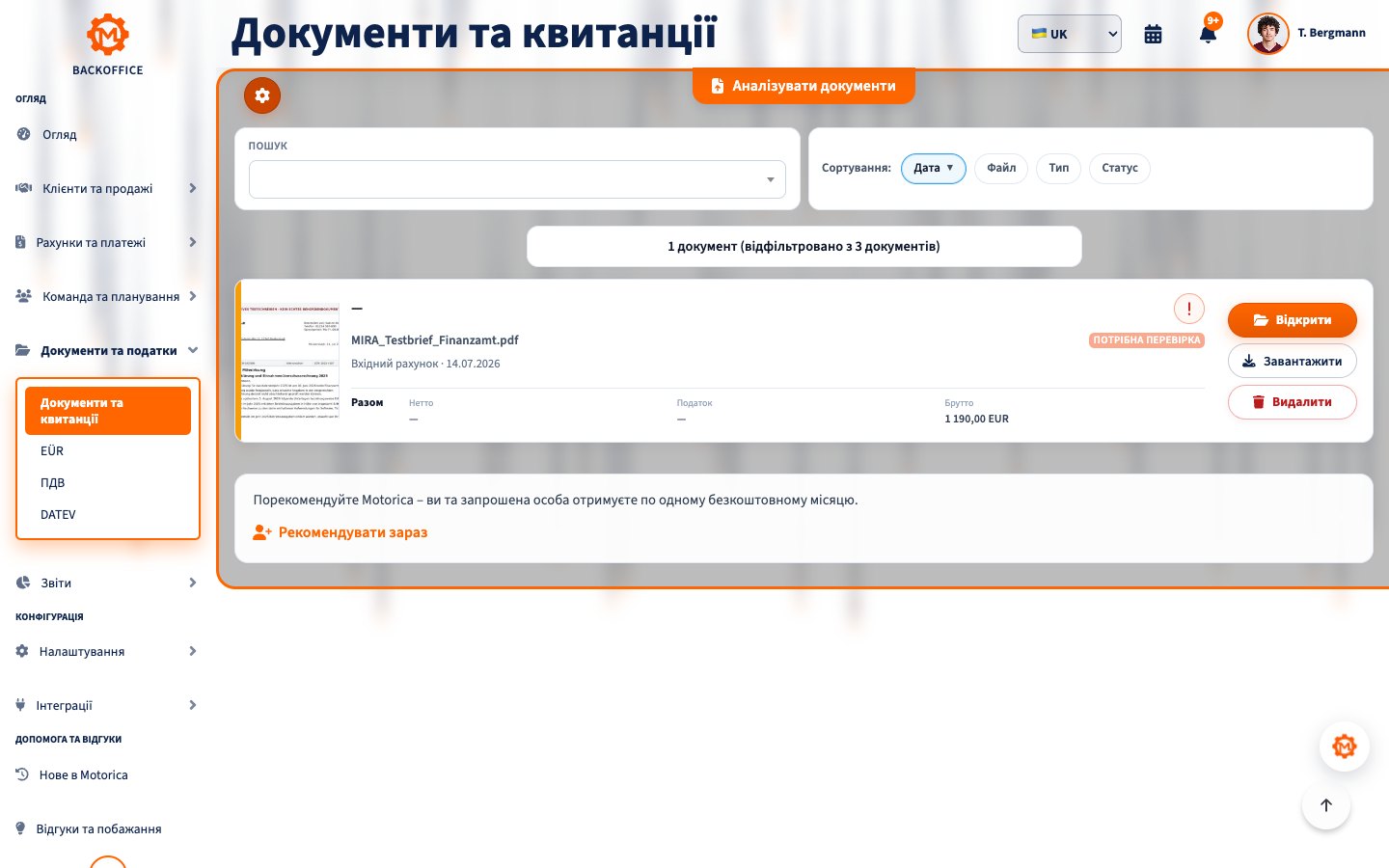
Task: Click the Потрібна перевірка status badge
Action: point(1147,340)
